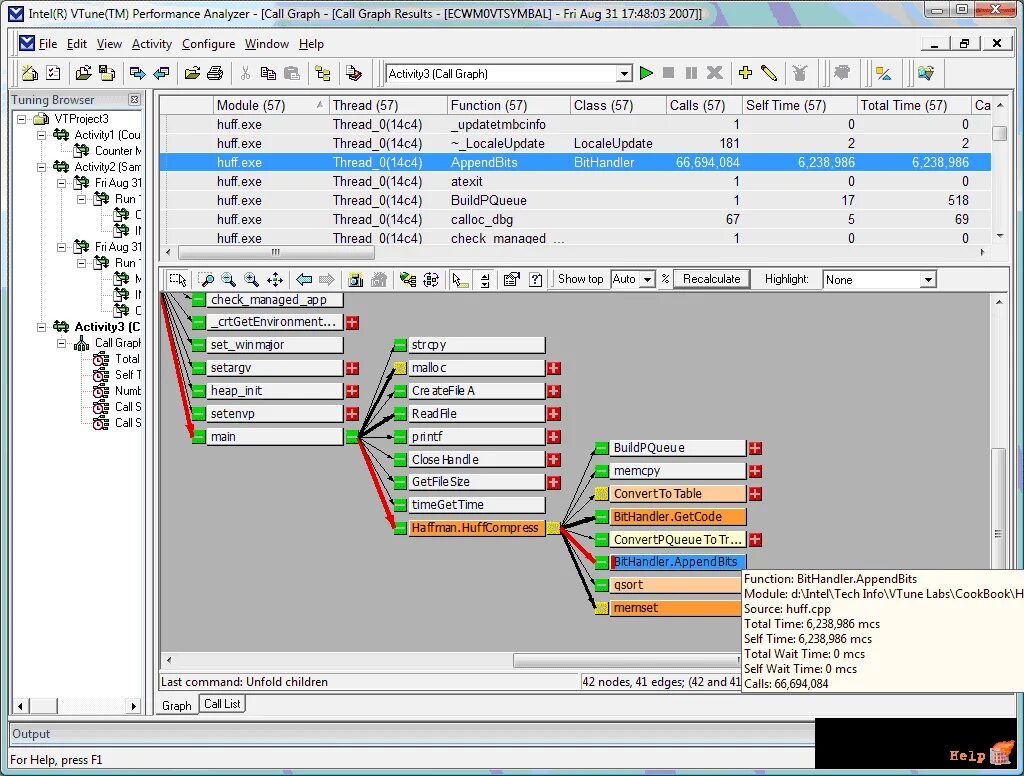Click the green tree graph-layout icon
1024x776 pixels.
point(408,280)
